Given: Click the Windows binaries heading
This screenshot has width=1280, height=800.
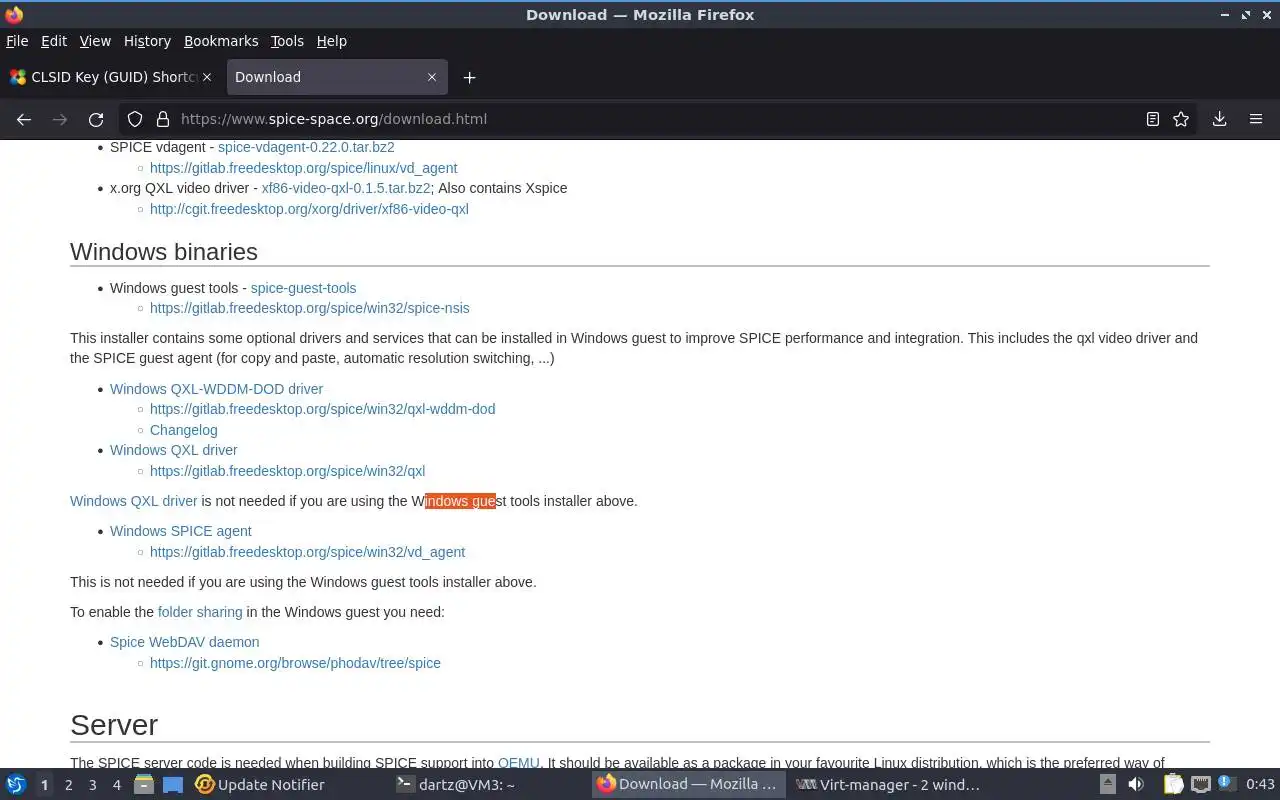Looking at the screenshot, I should tap(164, 252).
